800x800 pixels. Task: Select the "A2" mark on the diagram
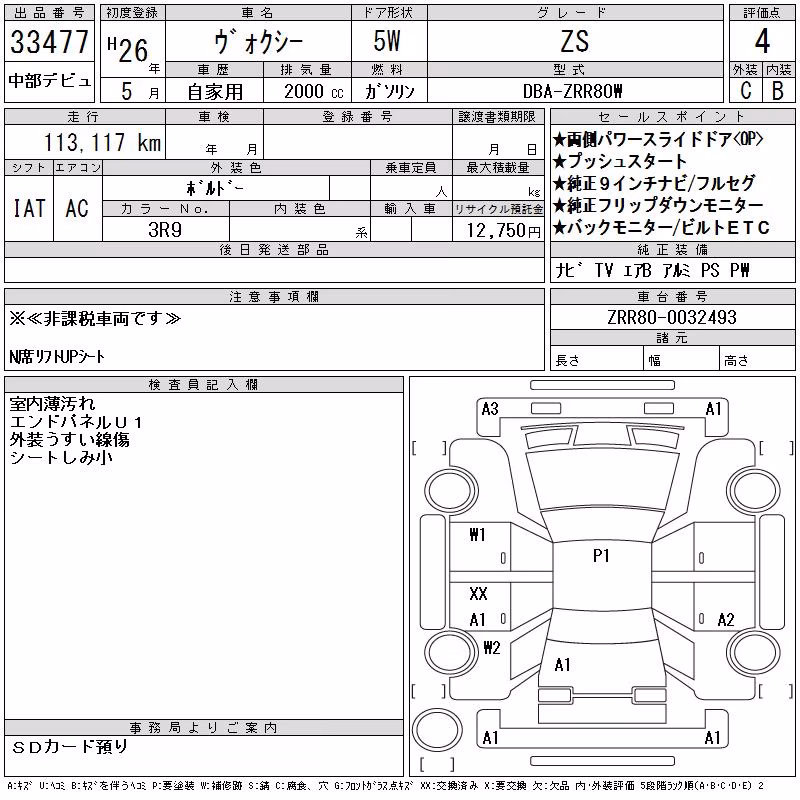(726, 620)
